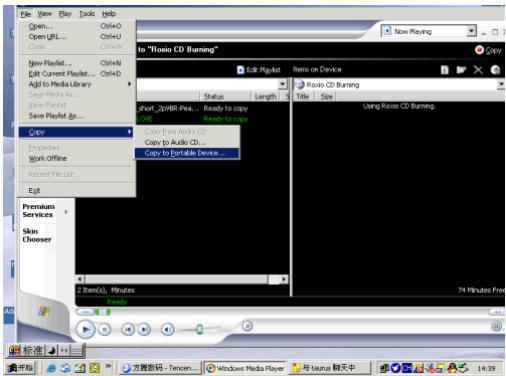The image size is (506, 376).
Task: Click the Status column header
Action: click(x=225, y=96)
